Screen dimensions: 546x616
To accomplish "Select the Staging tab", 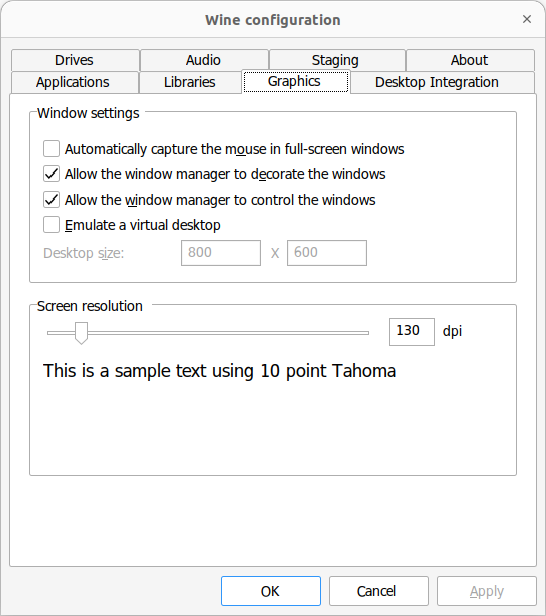I will [337, 60].
